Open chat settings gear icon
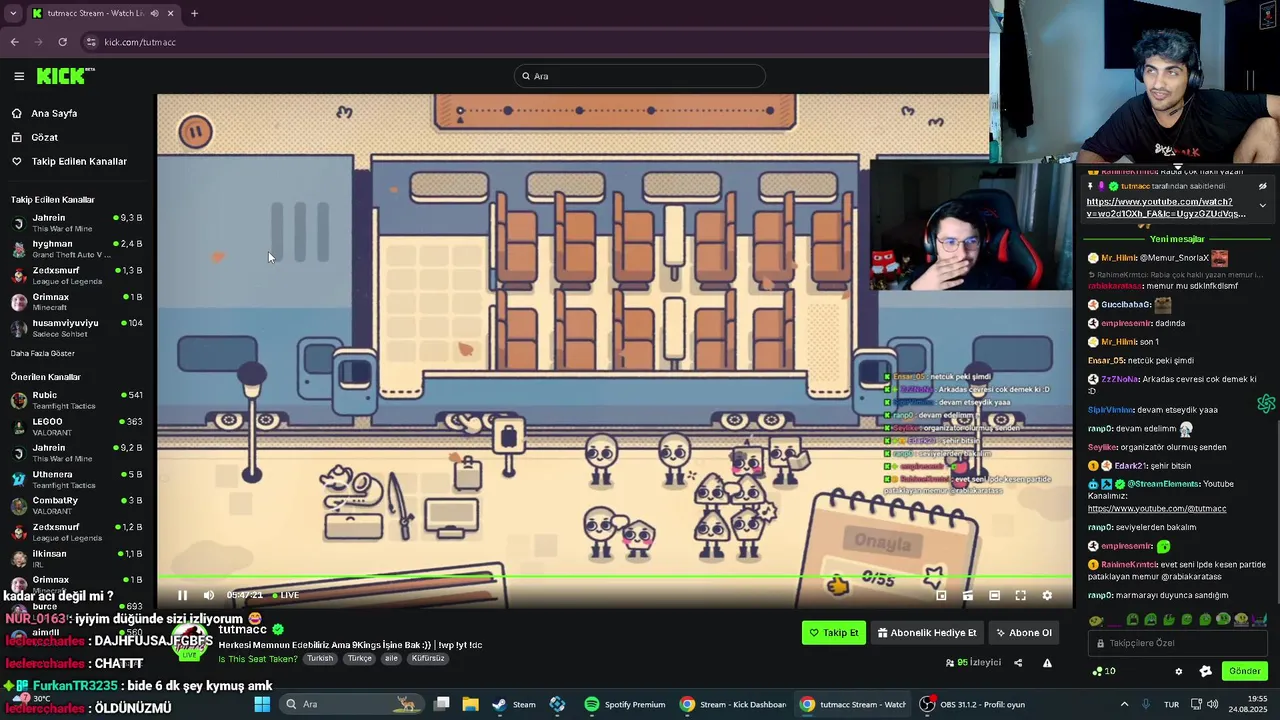Viewport: 1280px width, 720px height. 1178,671
